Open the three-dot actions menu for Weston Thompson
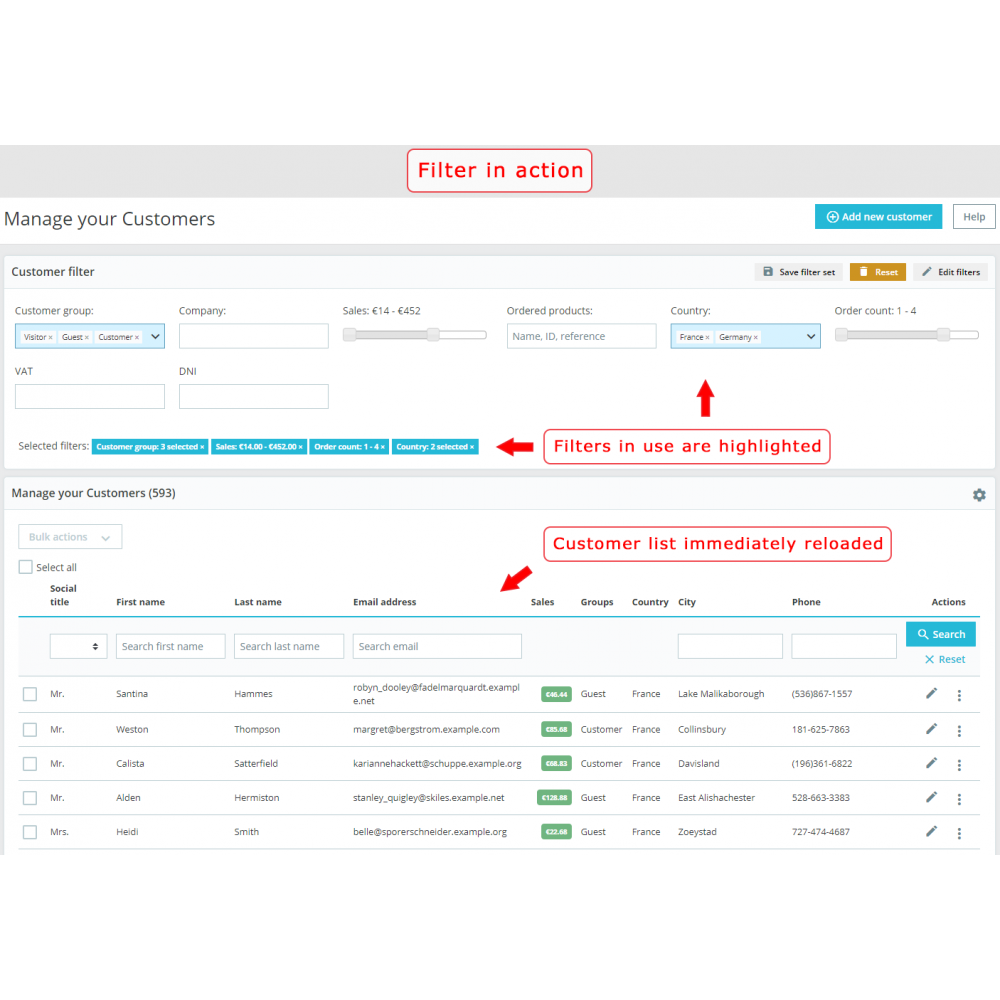Viewport: 1000px width, 1000px height. (x=959, y=729)
